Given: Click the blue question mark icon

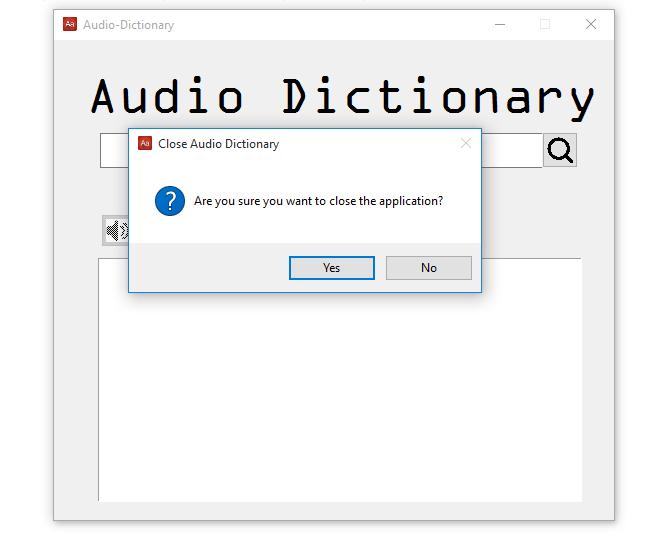Looking at the screenshot, I should tap(169, 201).
